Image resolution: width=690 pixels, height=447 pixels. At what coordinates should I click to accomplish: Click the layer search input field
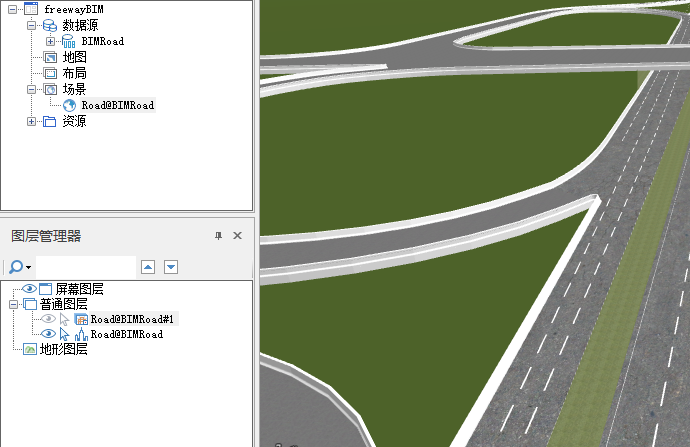[86, 267]
